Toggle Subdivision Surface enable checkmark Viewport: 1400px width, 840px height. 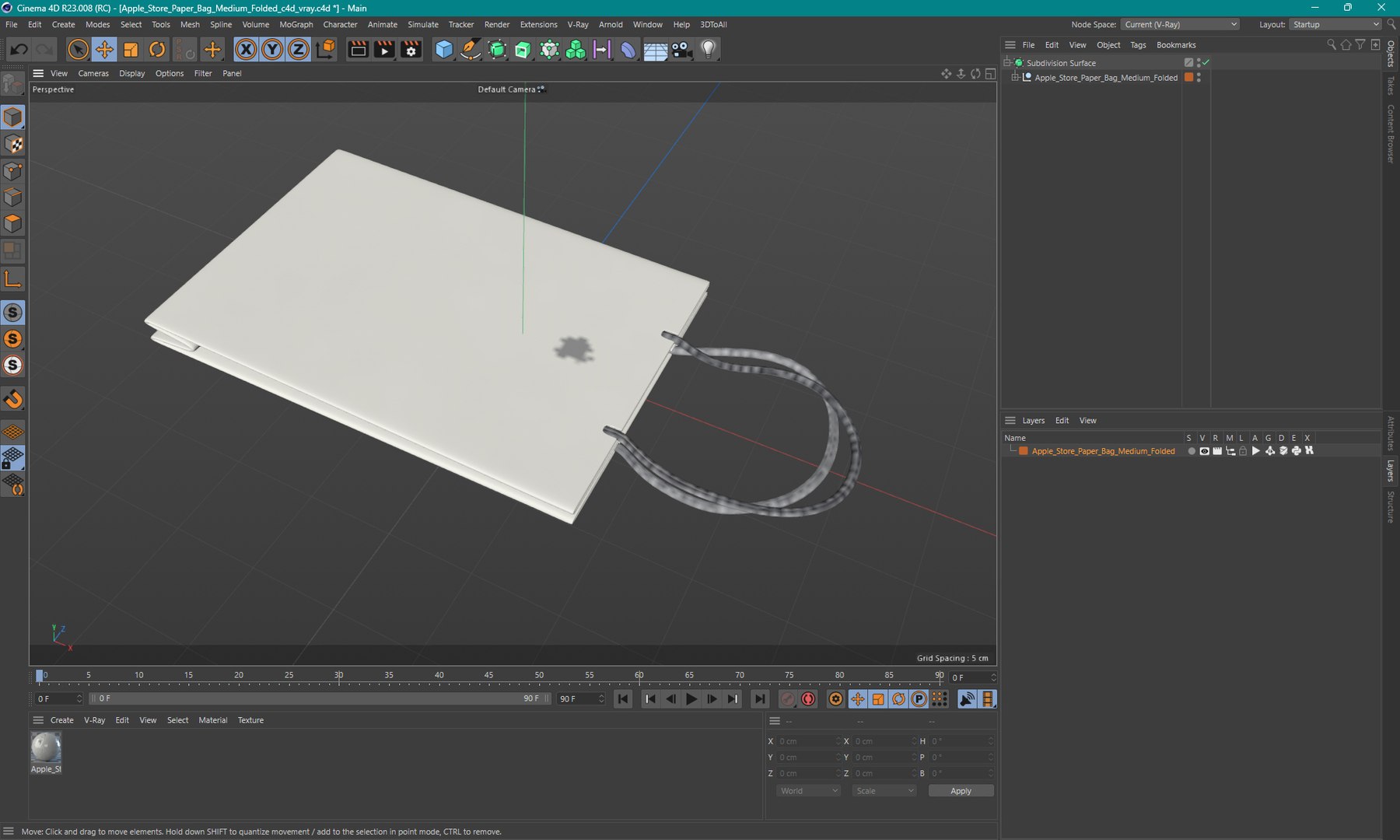coord(1206,62)
